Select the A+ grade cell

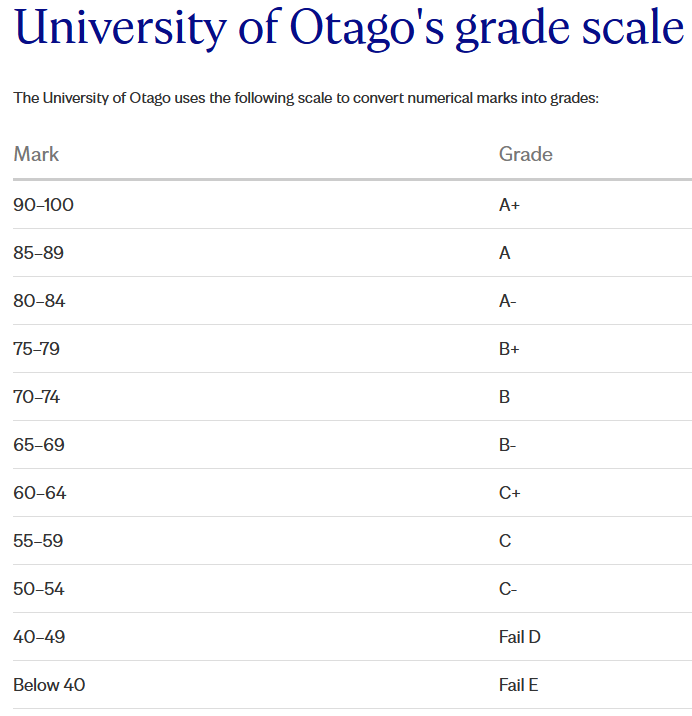pos(509,205)
